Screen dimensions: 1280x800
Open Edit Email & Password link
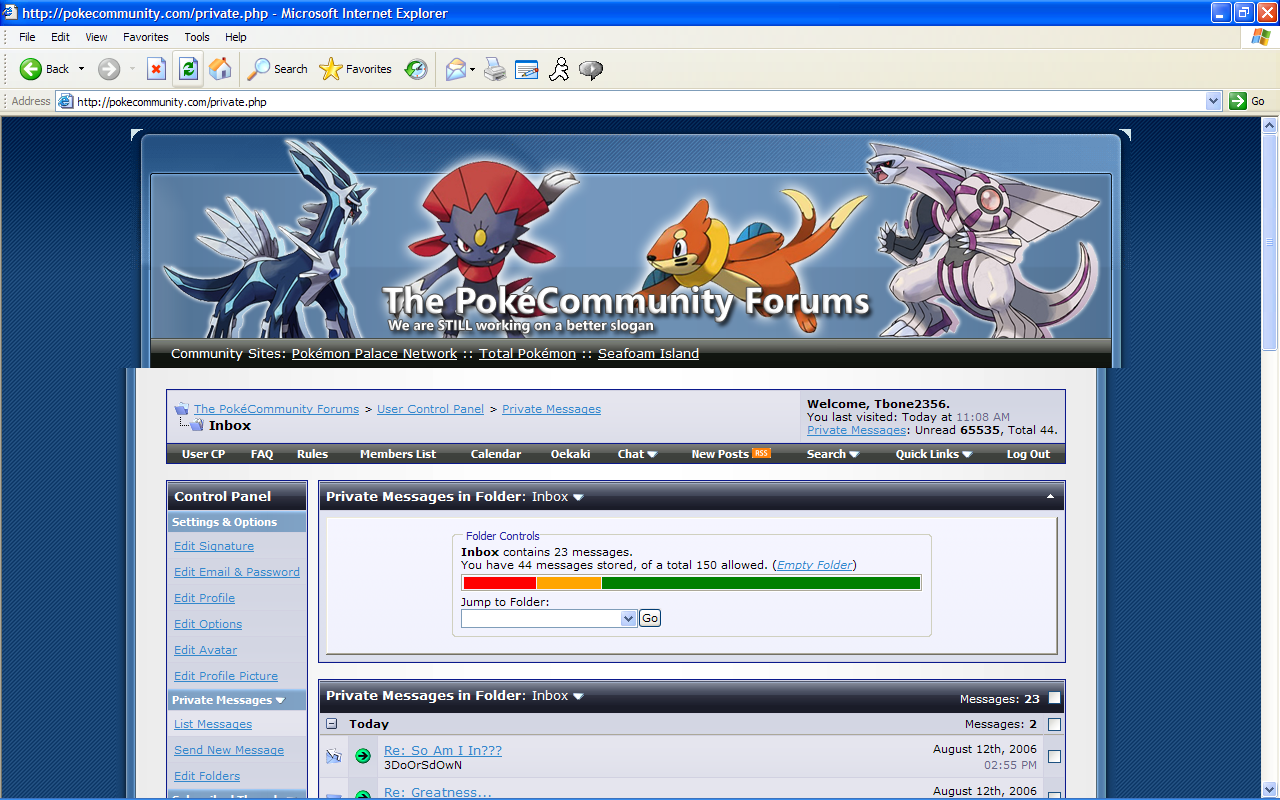coord(237,572)
